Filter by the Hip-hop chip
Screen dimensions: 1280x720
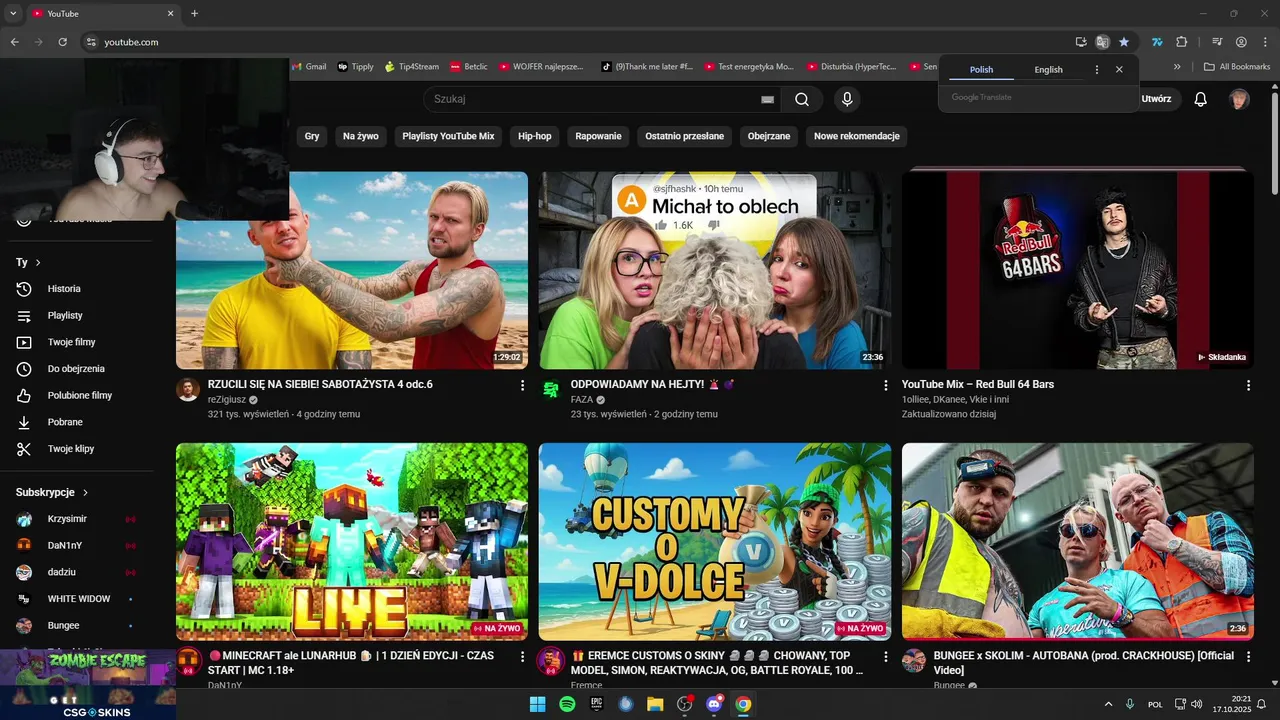(535, 136)
